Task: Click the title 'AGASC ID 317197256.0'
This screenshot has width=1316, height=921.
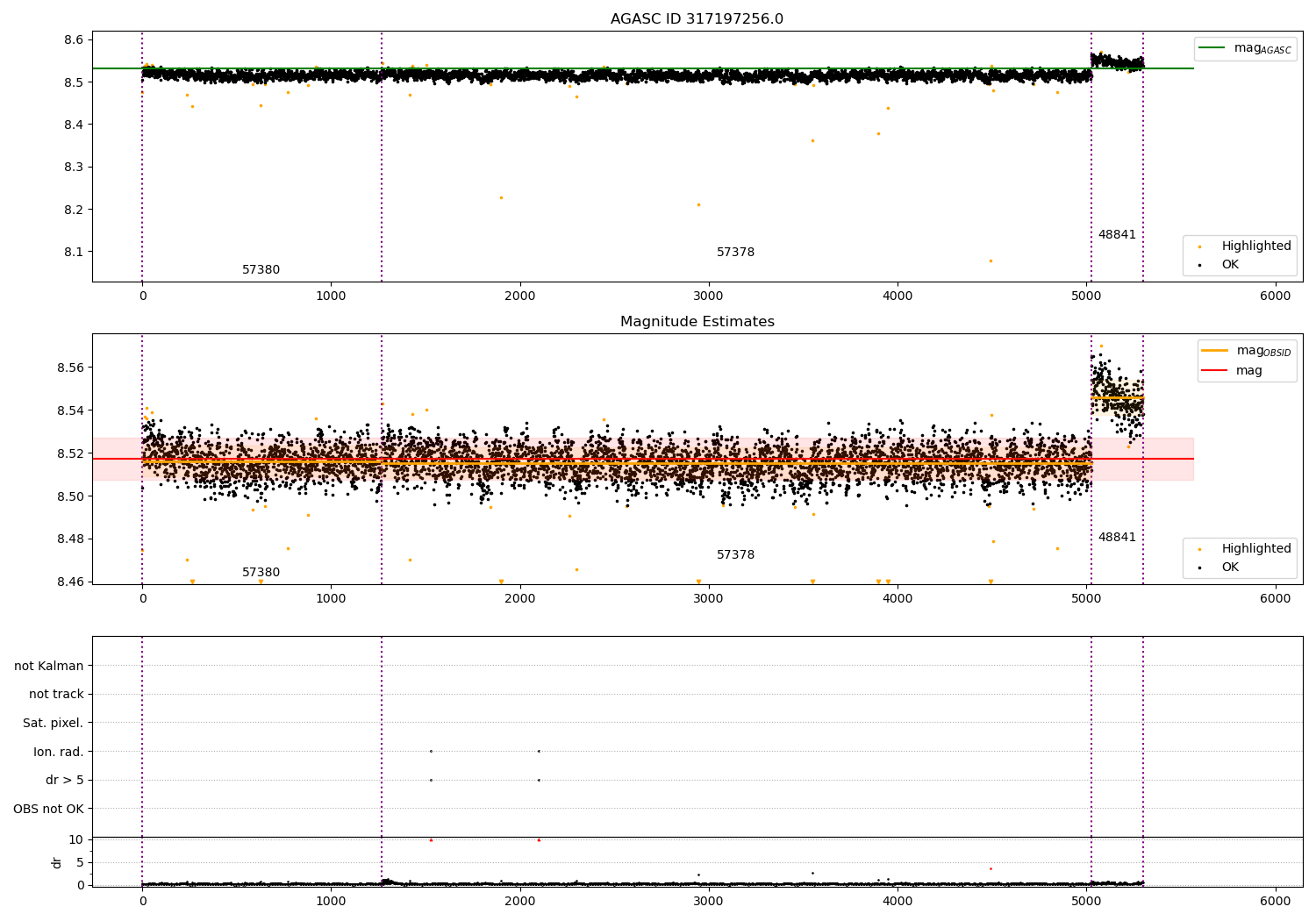Action: pyautogui.click(x=697, y=19)
